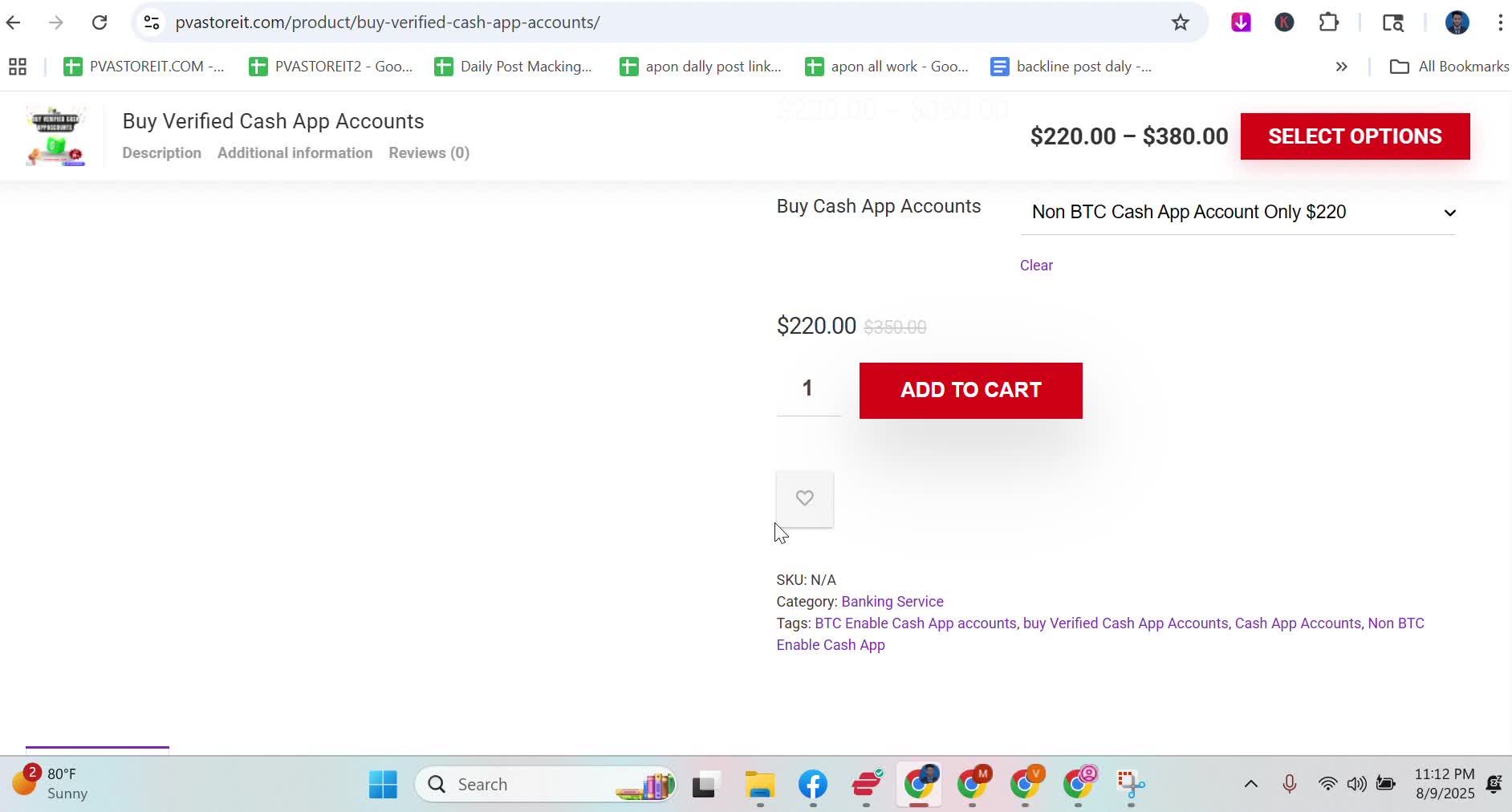Open the Buy Cash App Accounts dropdown
The height and width of the screenshot is (812, 1512).
click(x=1237, y=213)
